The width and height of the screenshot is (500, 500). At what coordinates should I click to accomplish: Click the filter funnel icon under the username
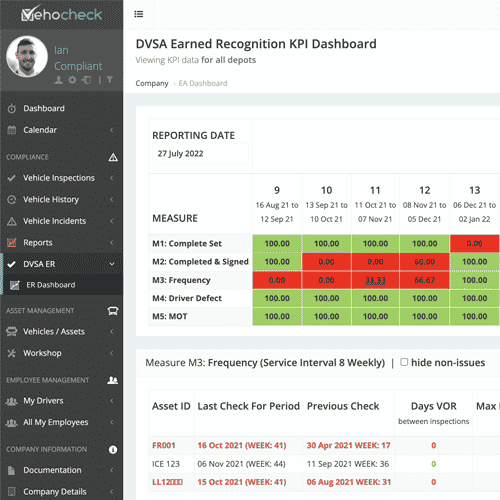(110, 80)
